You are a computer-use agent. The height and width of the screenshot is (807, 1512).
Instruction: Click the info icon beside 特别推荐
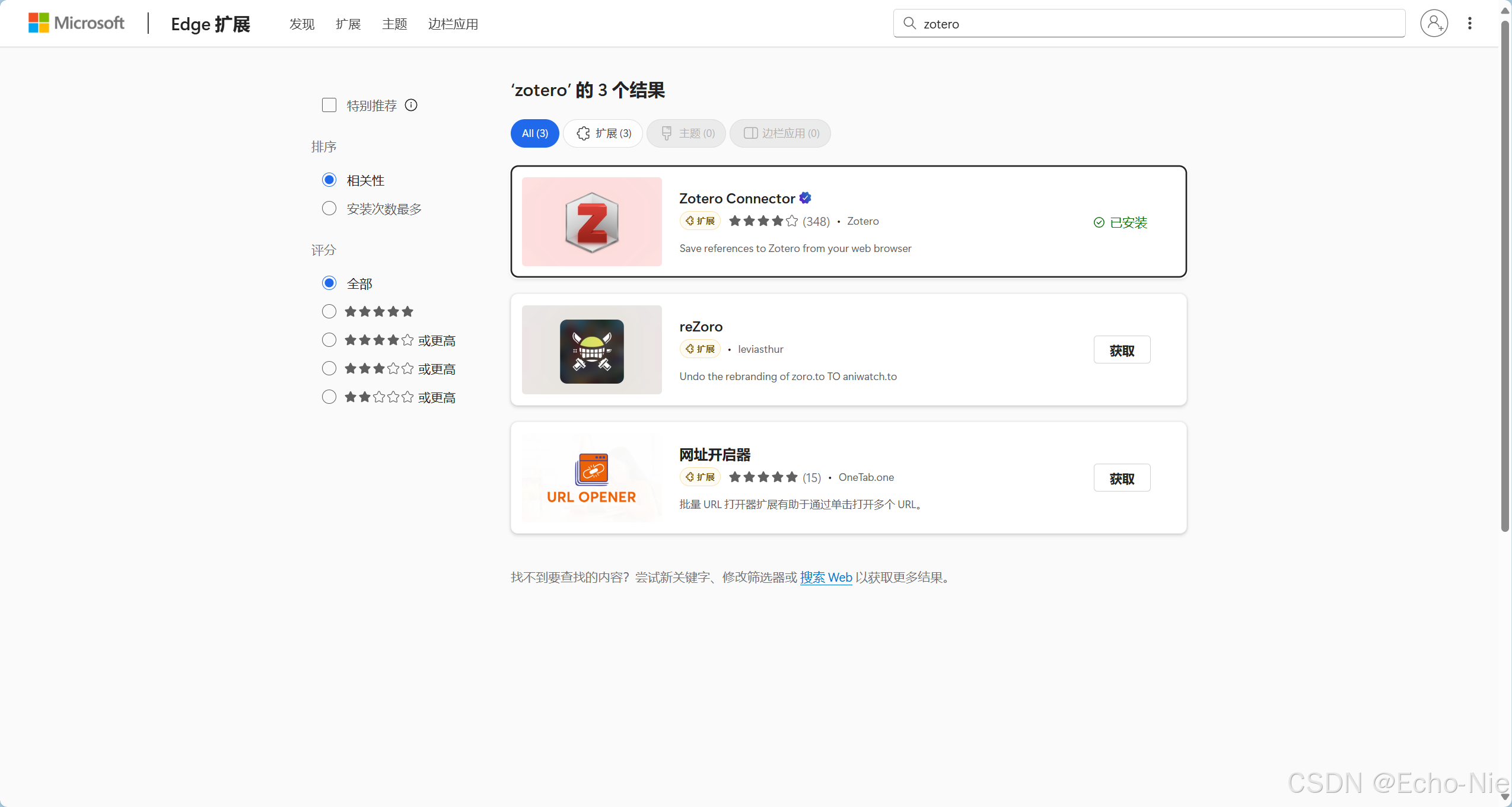point(411,105)
